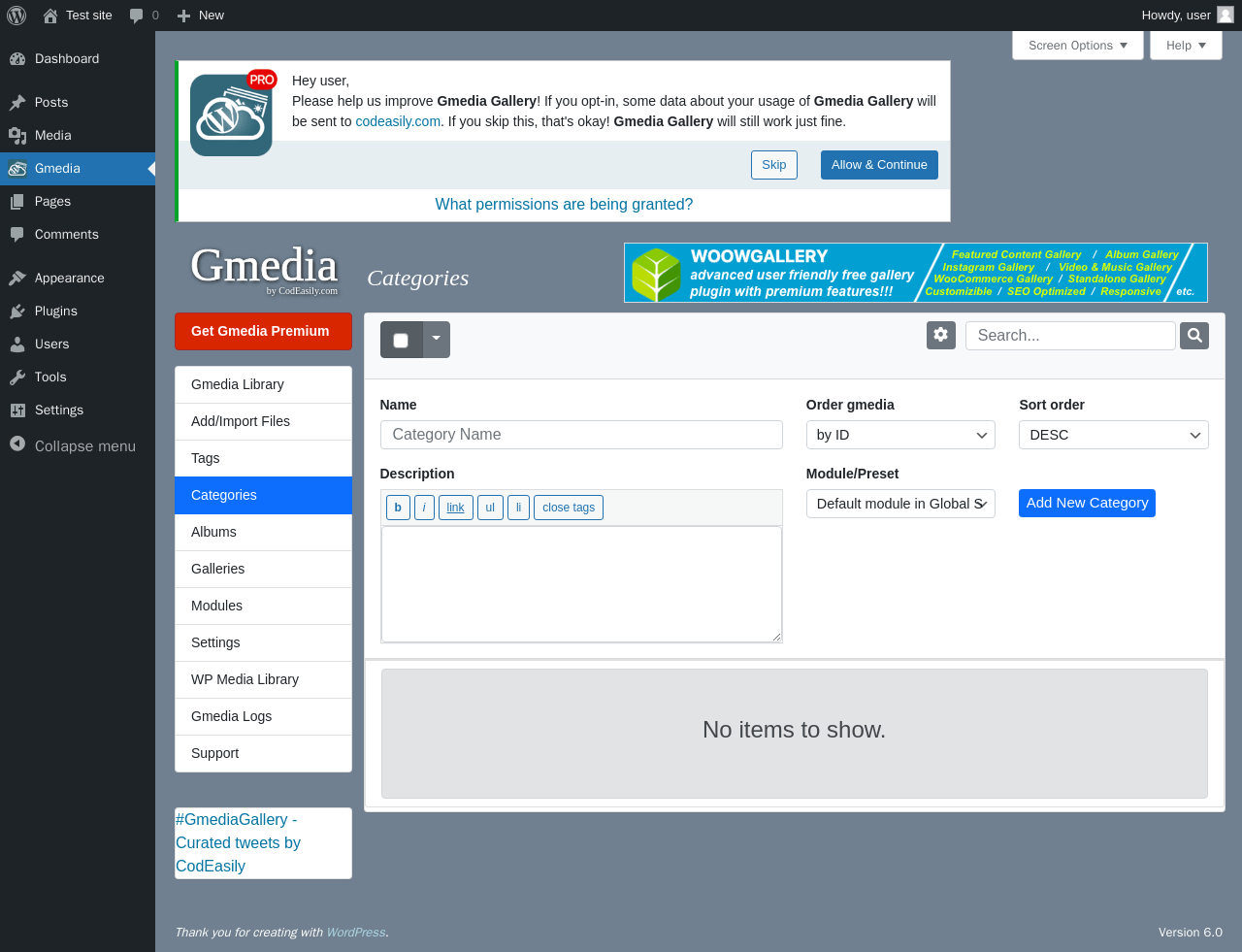Click Get Gmedia Premium button
The height and width of the screenshot is (952, 1242).
tap(263, 331)
